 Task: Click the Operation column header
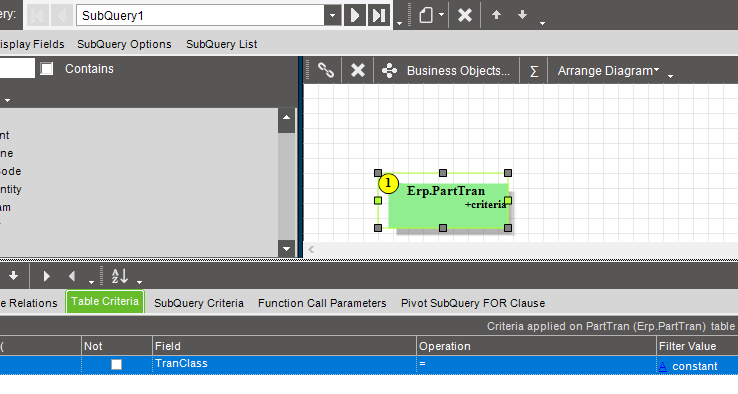point(536,346)
